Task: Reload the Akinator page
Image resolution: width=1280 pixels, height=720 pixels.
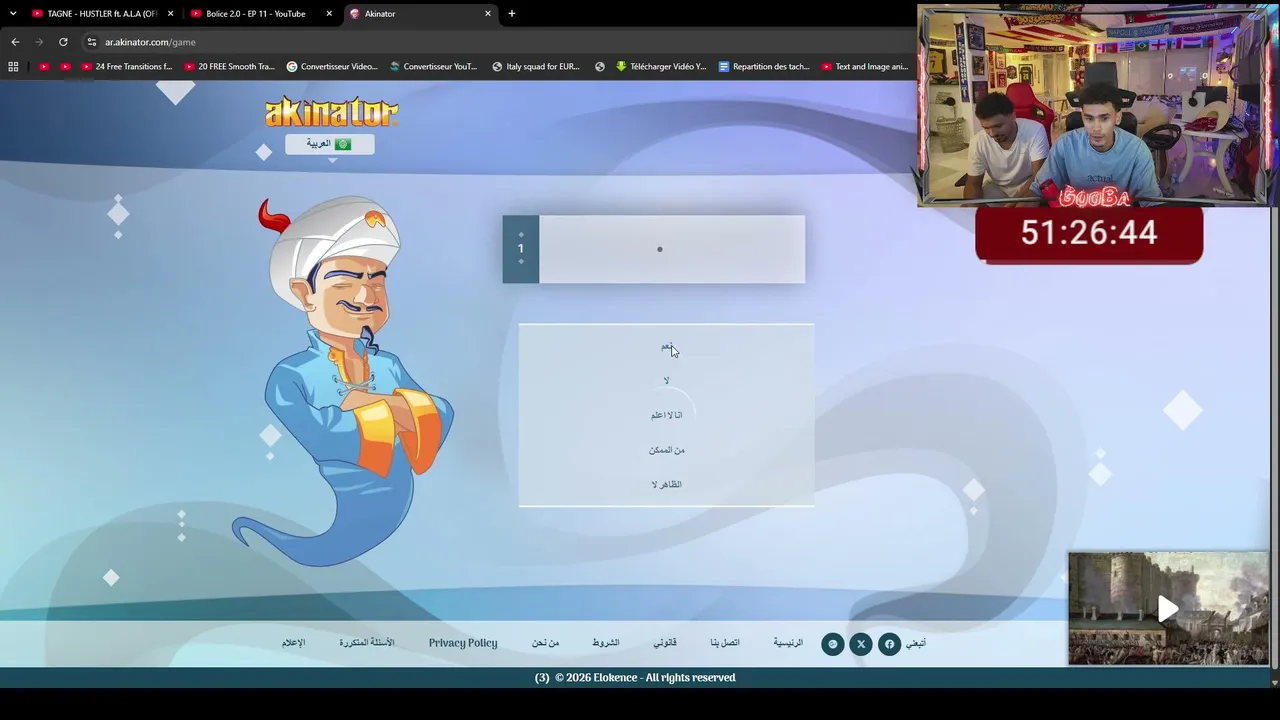Action: coord(63,42)
